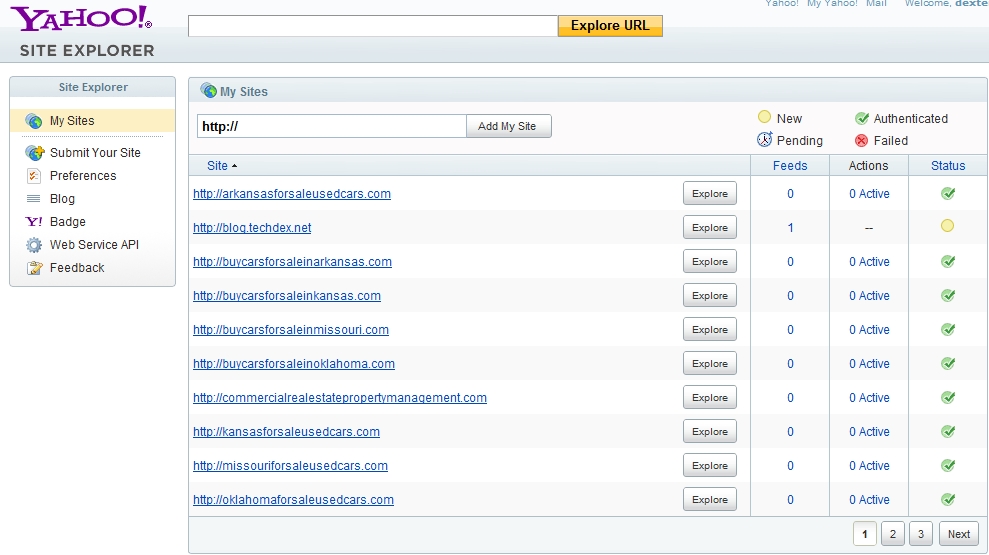Image resolution: width=989 pixels, height=555 pixels.
Task: Open Preferences from the sidebar
Action: pyautogui.click(x=83, y=176)
